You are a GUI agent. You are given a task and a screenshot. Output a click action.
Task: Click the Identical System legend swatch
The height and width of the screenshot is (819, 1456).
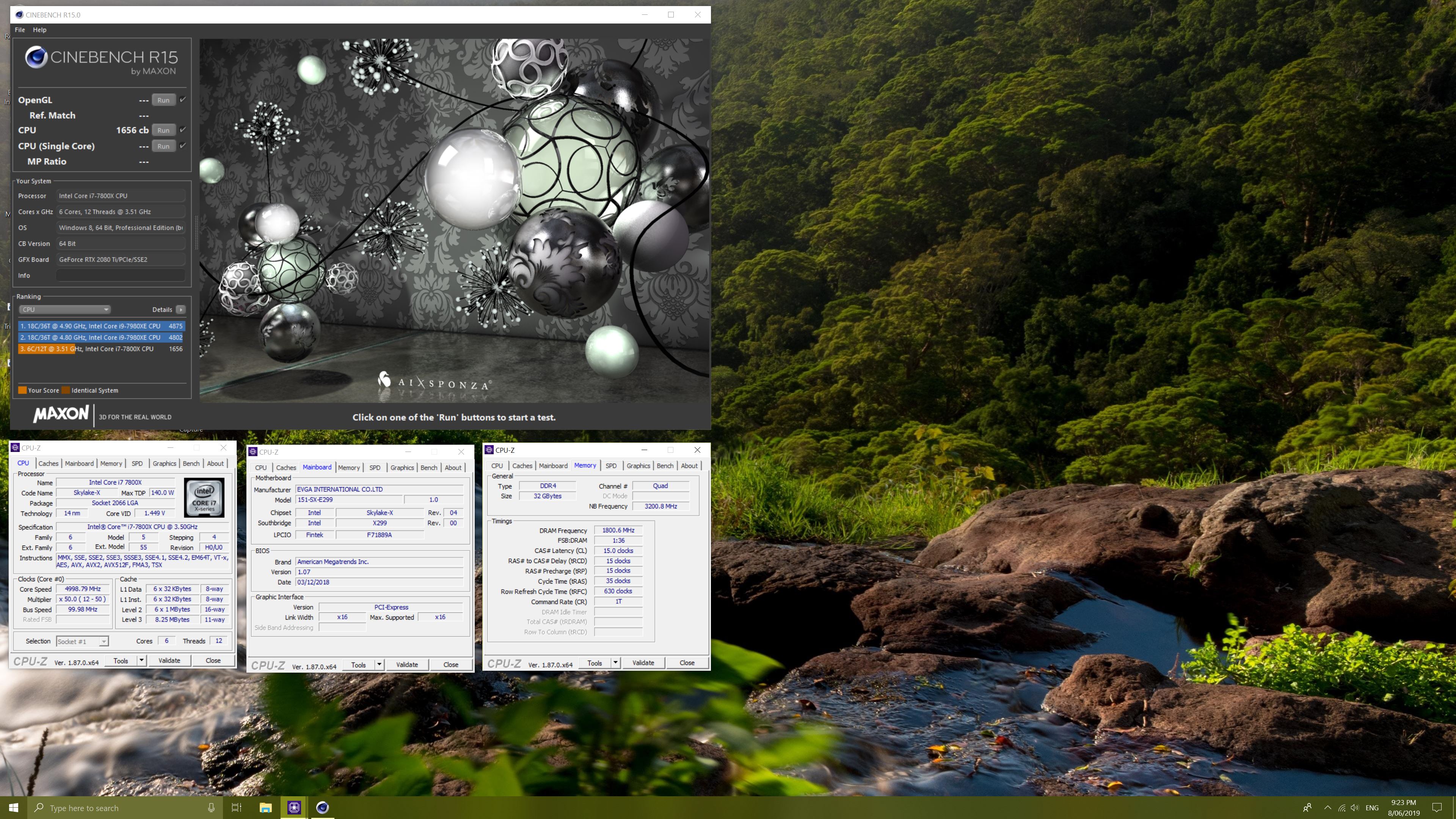coord(66,390)
